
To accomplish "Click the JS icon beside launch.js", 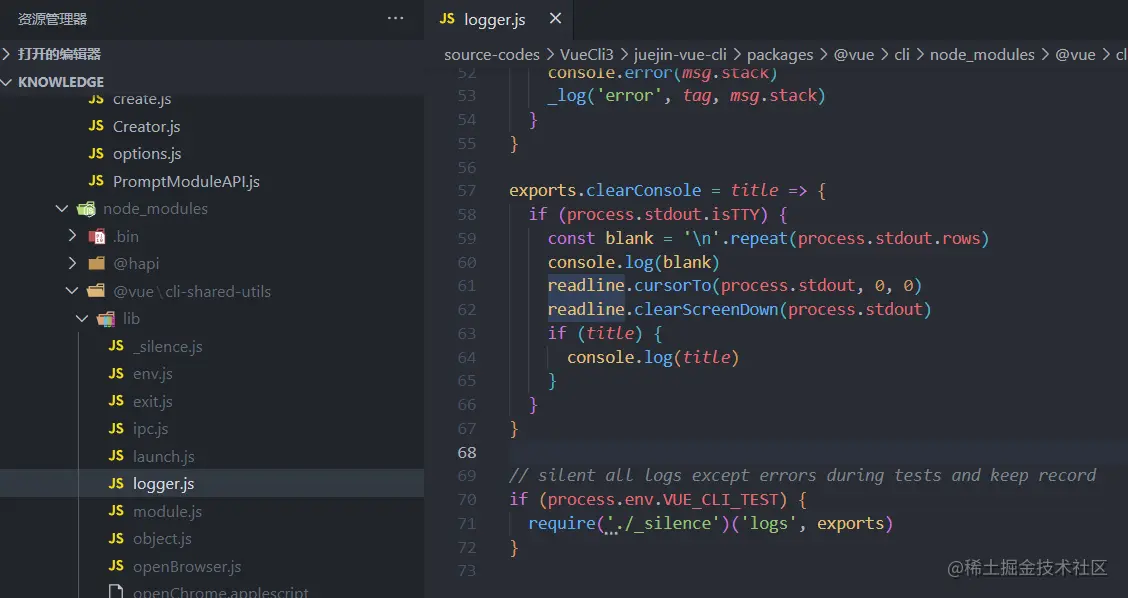I will [117, 456].
